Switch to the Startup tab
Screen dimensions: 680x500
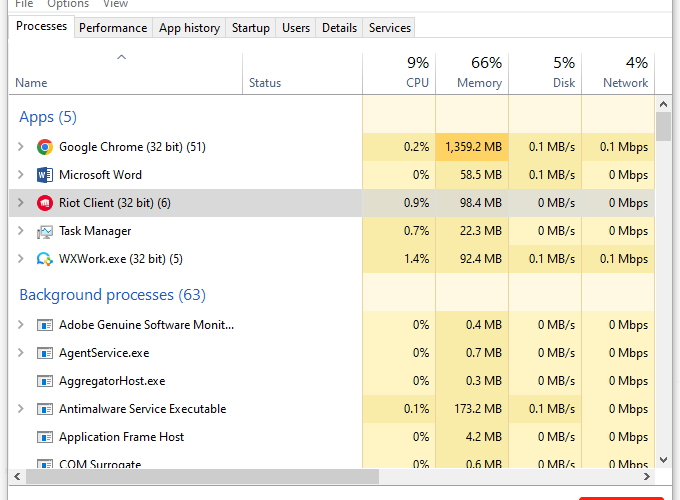click(x=251, y=28)
